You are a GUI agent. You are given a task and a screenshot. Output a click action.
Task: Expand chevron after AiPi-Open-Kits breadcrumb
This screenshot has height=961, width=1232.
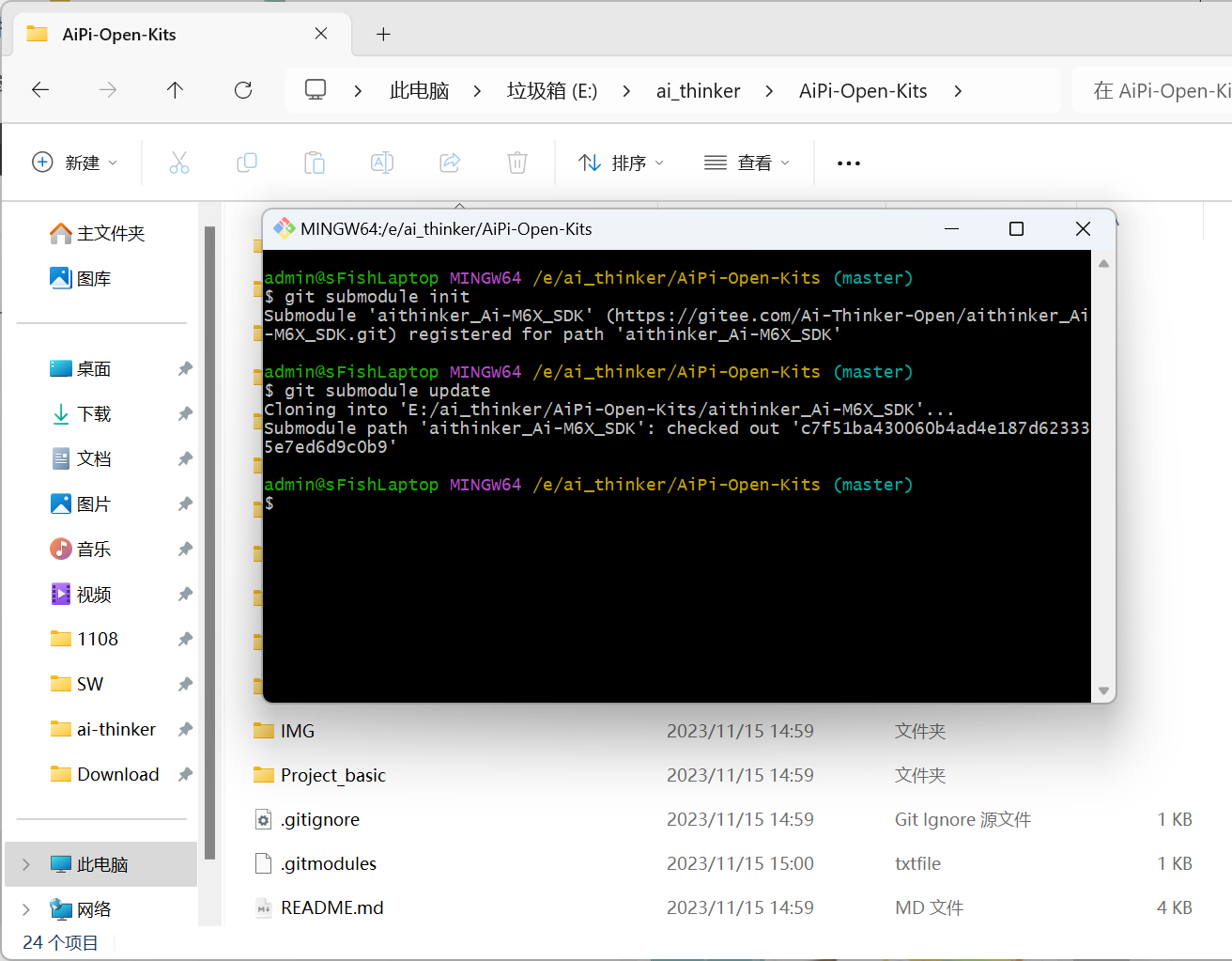coord(958,91)
